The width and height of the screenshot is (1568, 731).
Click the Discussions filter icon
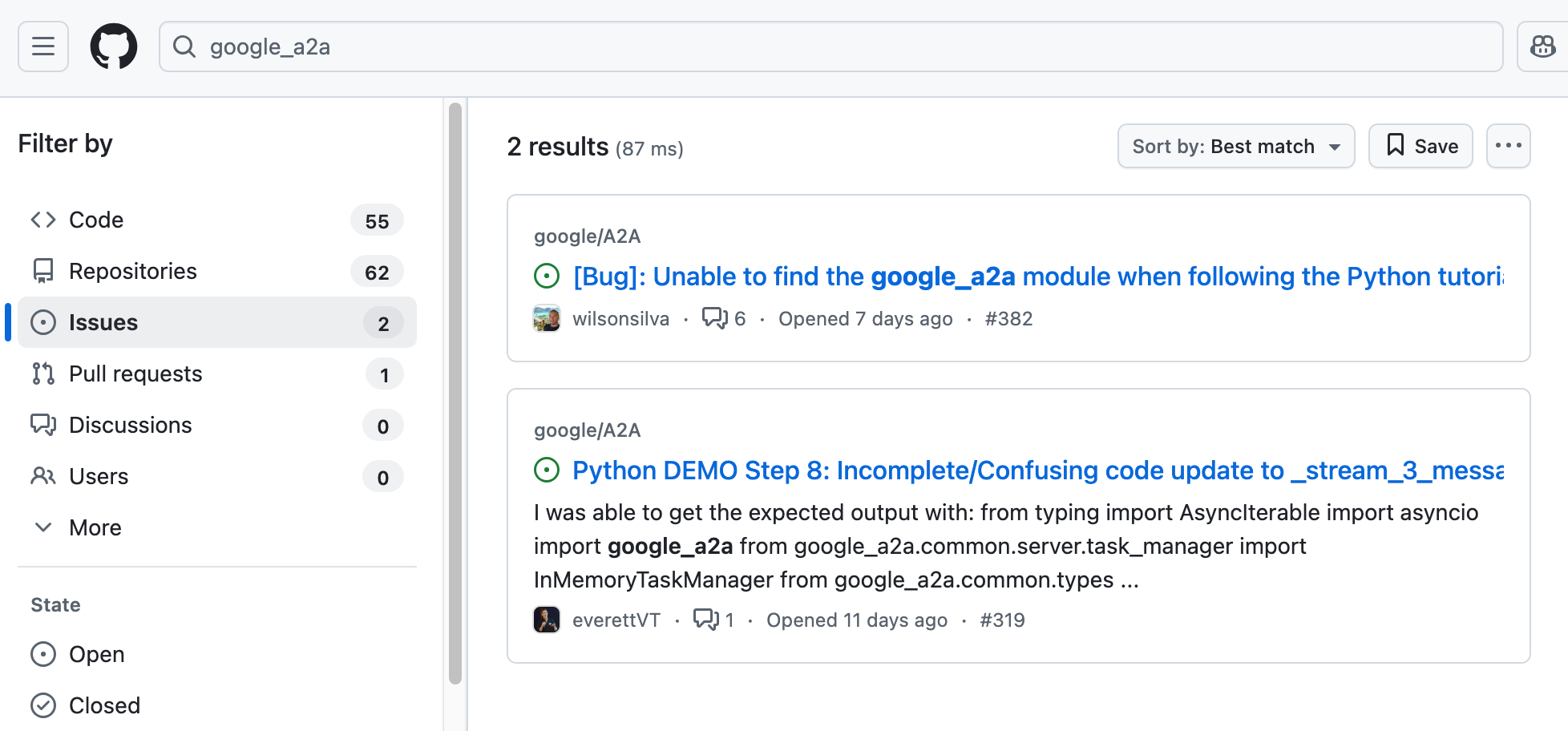44,425
